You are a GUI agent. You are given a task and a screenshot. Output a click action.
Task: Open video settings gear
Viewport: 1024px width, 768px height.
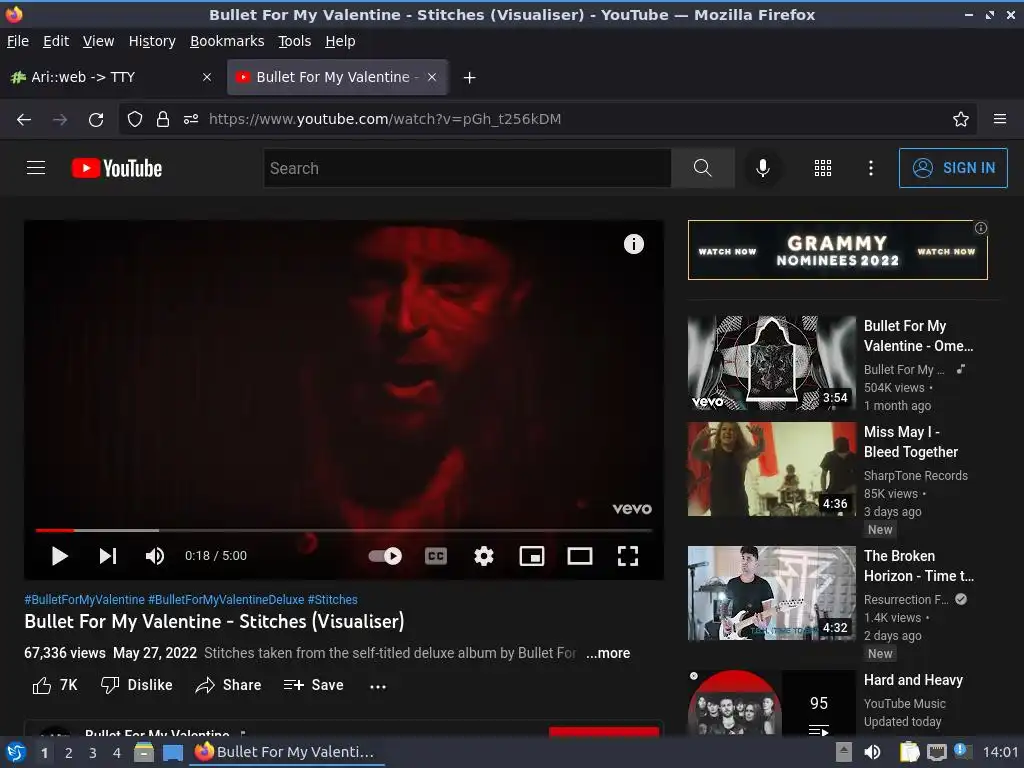pos(483,556)
